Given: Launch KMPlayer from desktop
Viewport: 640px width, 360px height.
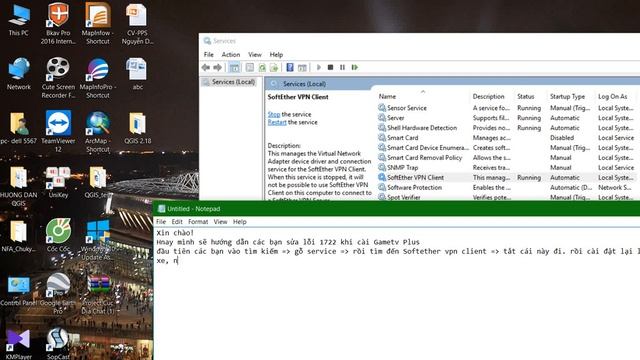Looking at the screenshot, I should point(18,344).
